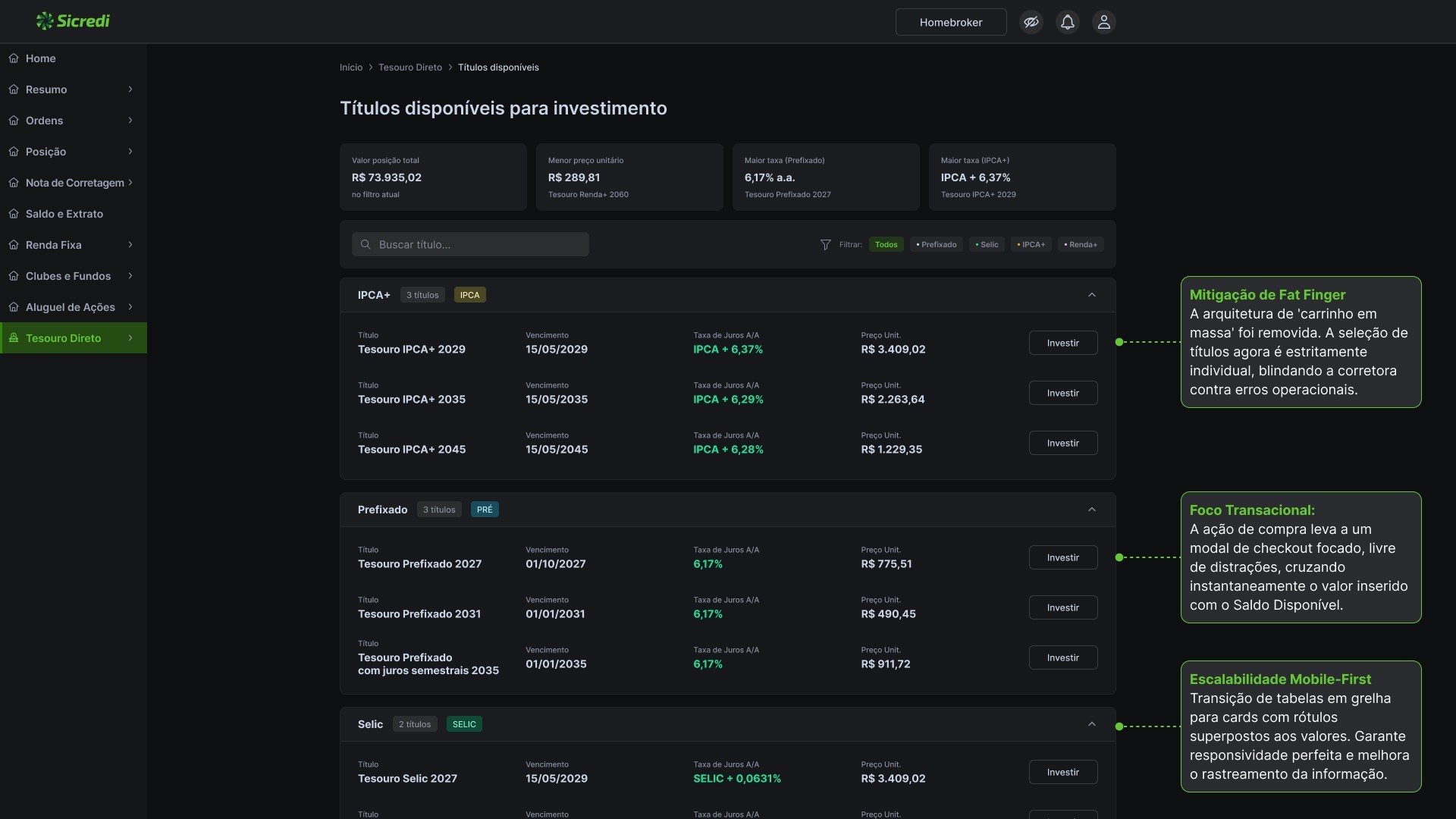Filter titles by IPCA+

[1031, 245]
